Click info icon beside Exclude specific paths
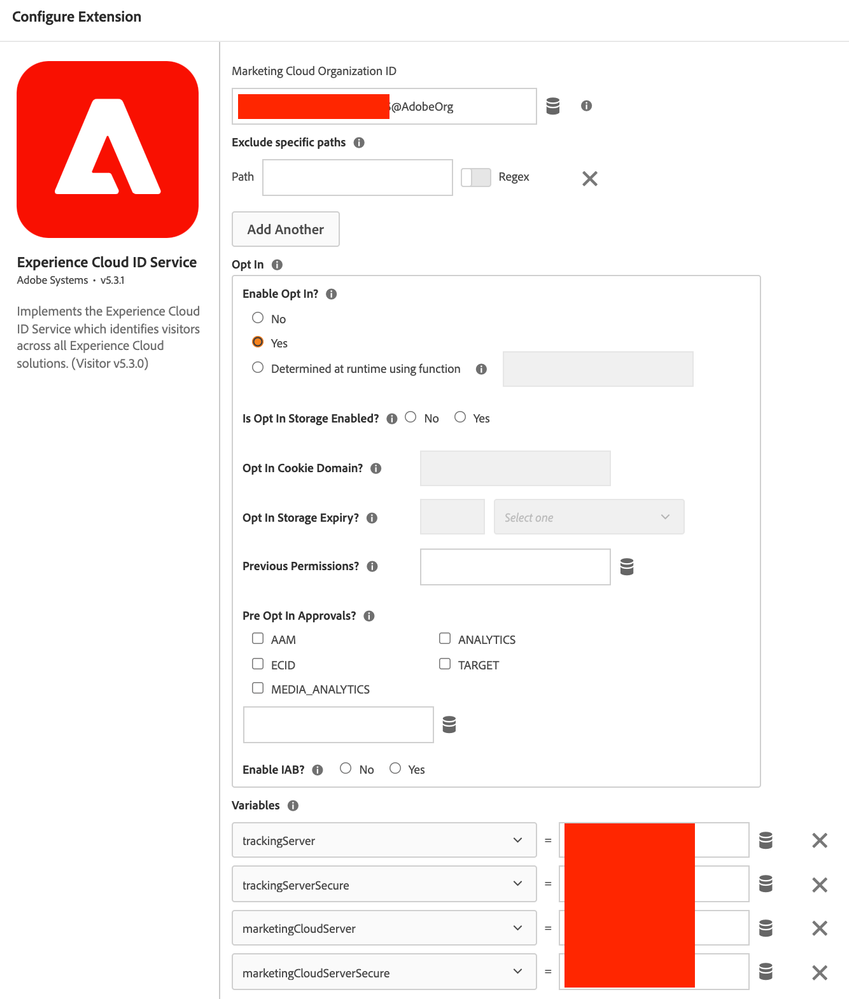The image size is (849, 999). point(359,143)
